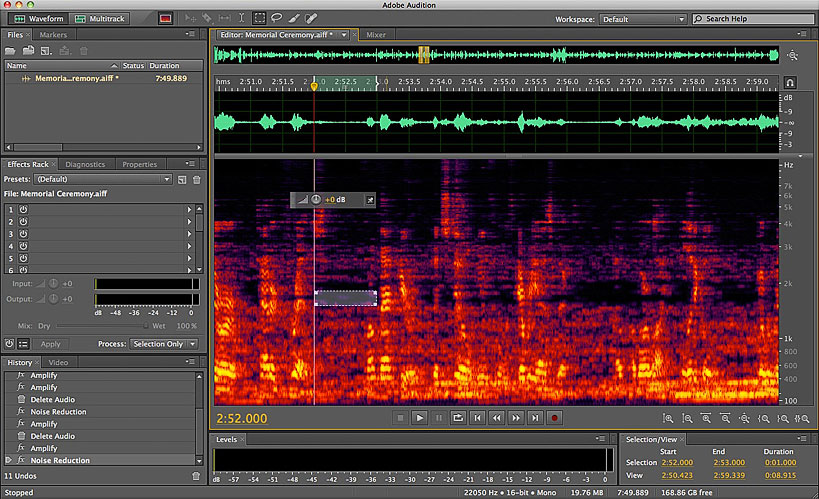Open the Video tab
The image size is (819, 499).
point(58,362)
